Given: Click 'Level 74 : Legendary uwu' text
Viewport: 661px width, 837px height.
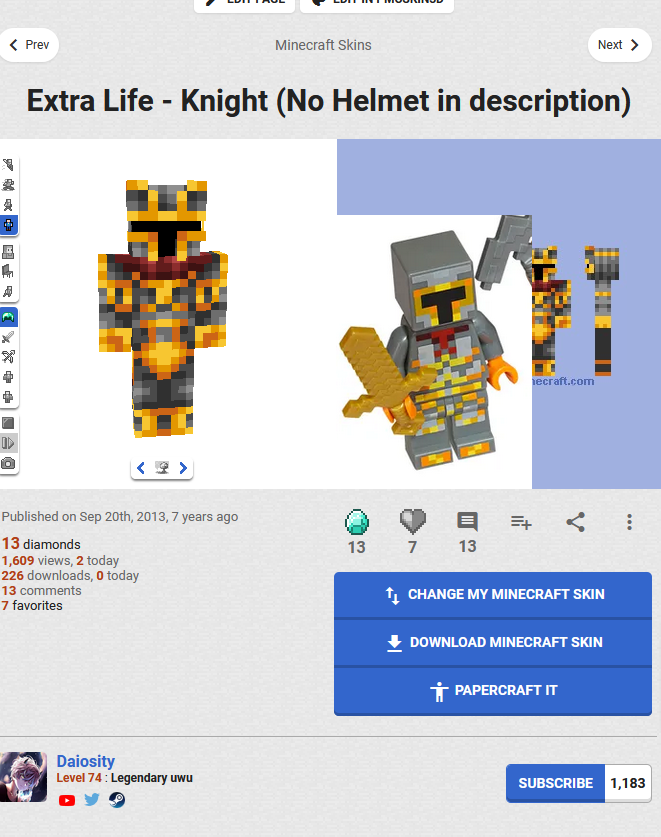Looking at the screenshot, I should coord(124,778).
